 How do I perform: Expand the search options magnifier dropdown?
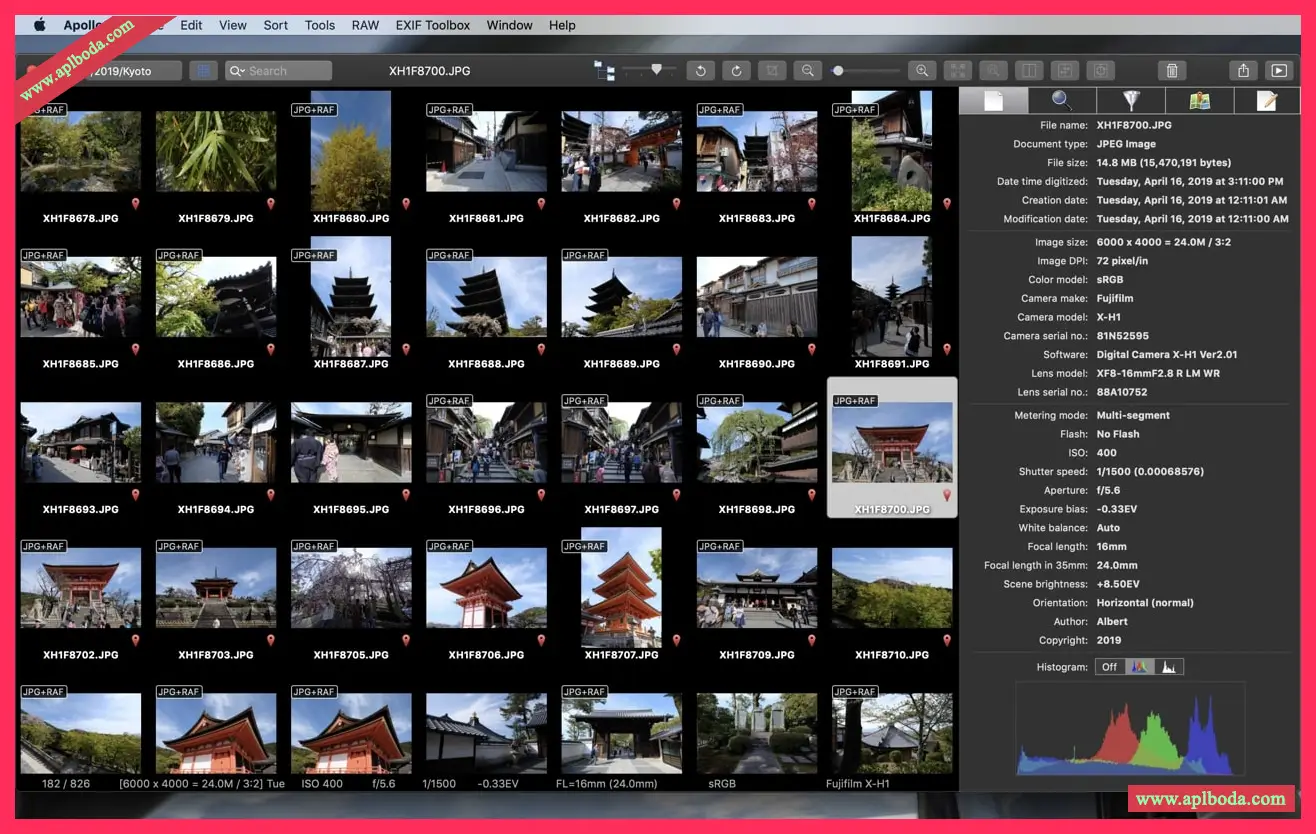(238, 71)
